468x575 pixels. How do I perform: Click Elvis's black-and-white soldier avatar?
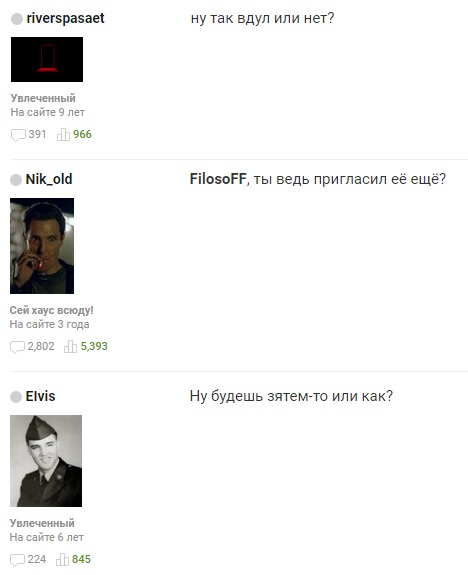[46, 461]
